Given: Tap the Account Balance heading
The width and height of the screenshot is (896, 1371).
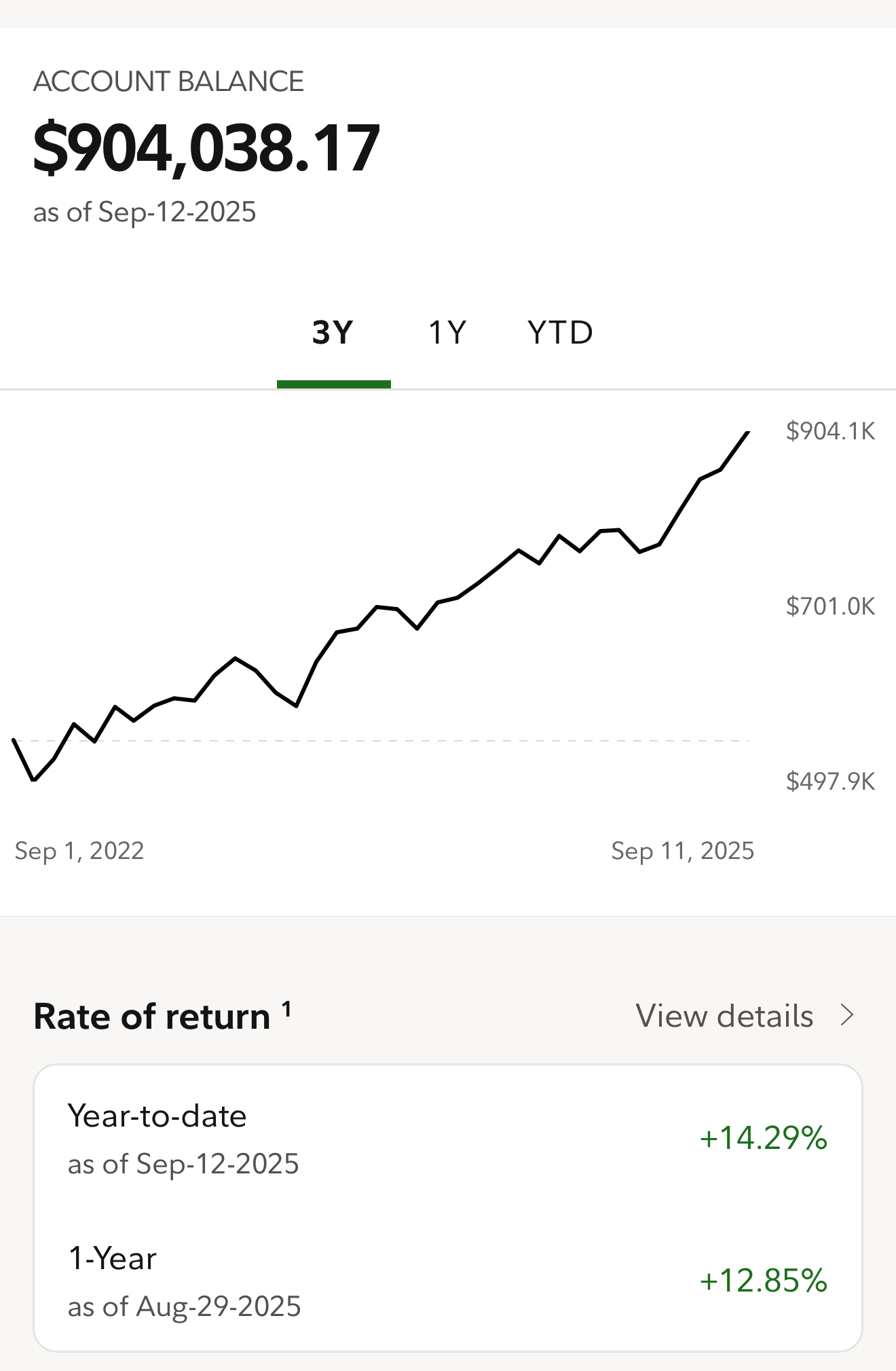Looking at the screenshot, I should tap(168, 81).
